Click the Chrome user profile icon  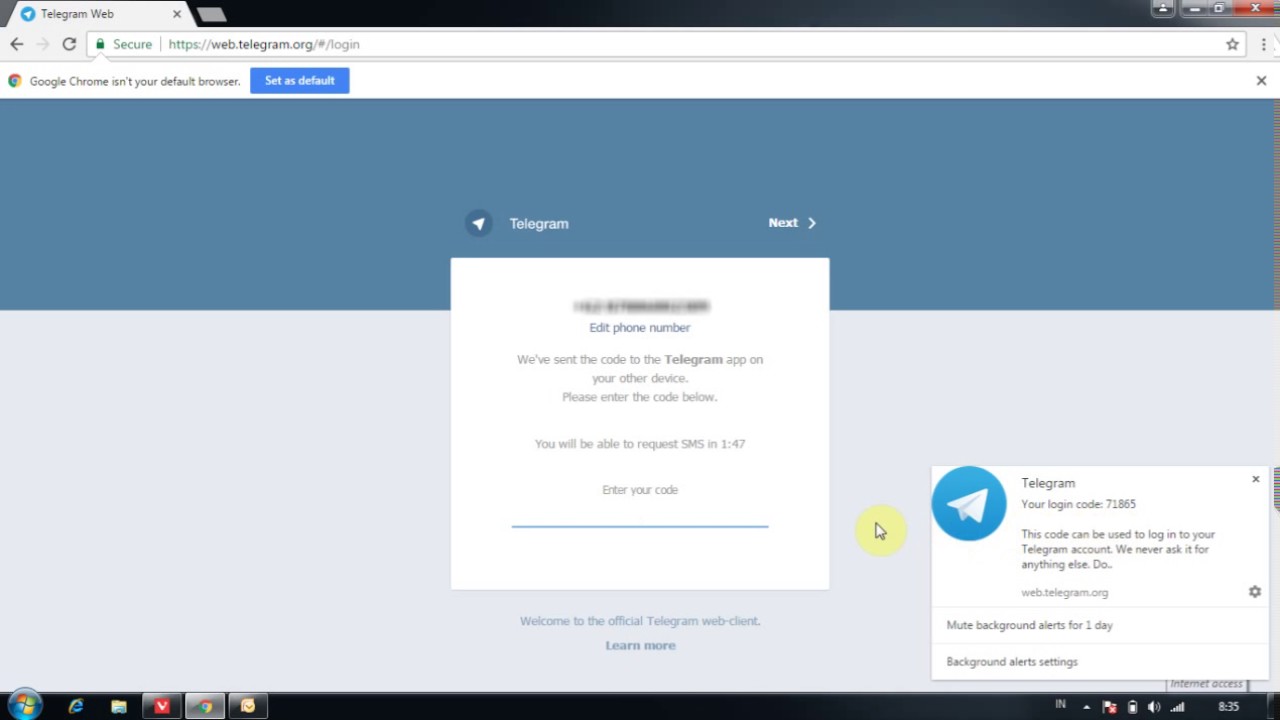tap(1163, 8)
